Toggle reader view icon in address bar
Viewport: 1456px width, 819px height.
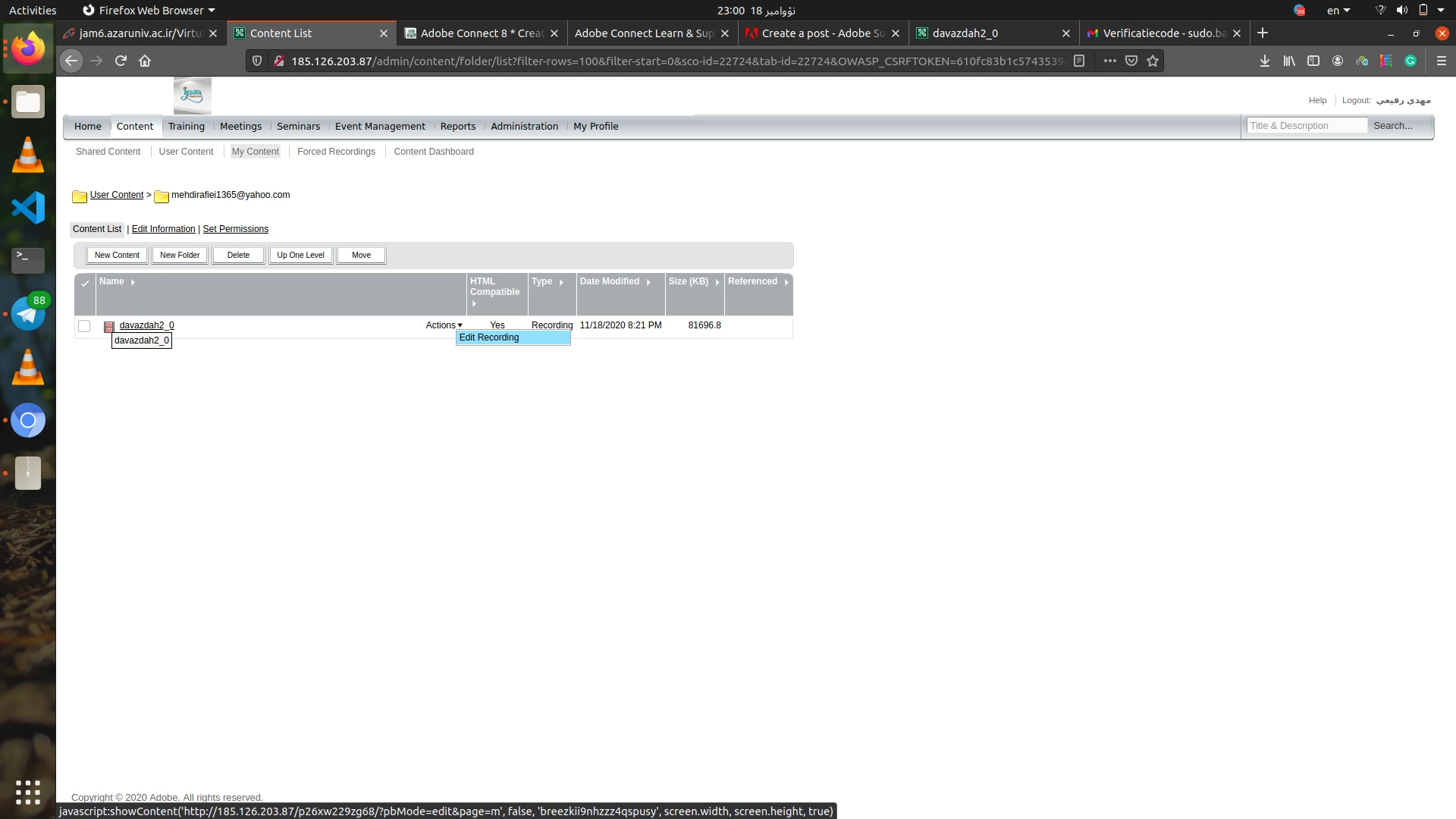1079,61
